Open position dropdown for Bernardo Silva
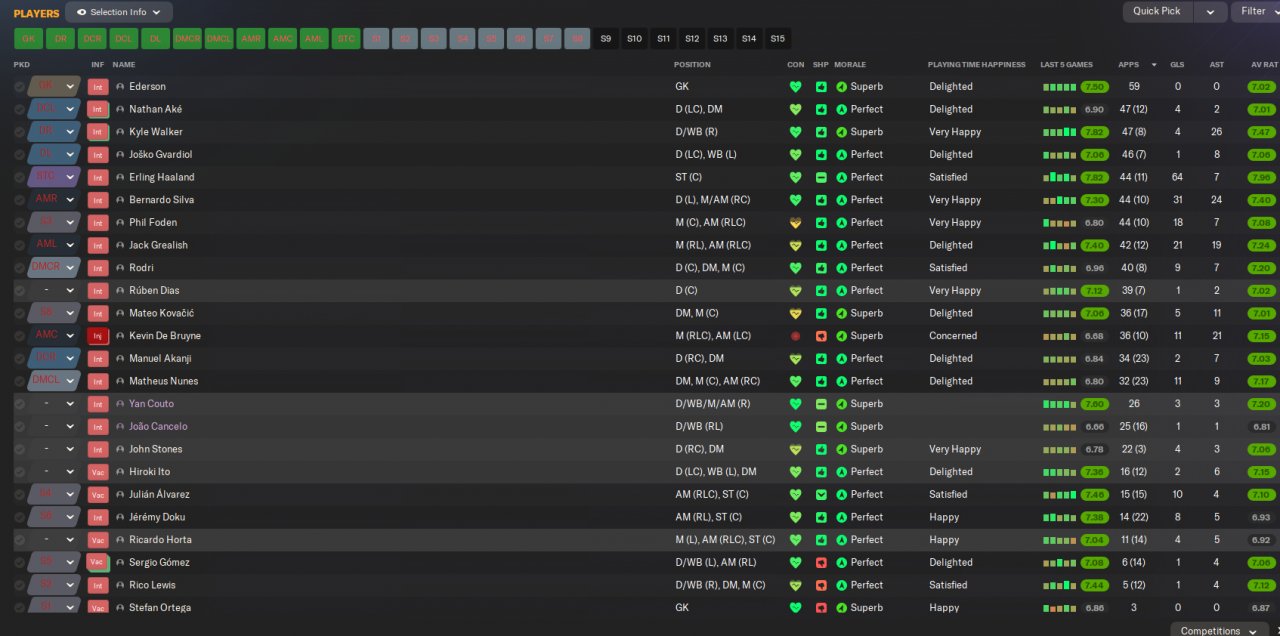Viewport: 1280px width, 636px height. pyautogui.click(x=70, y=200)
